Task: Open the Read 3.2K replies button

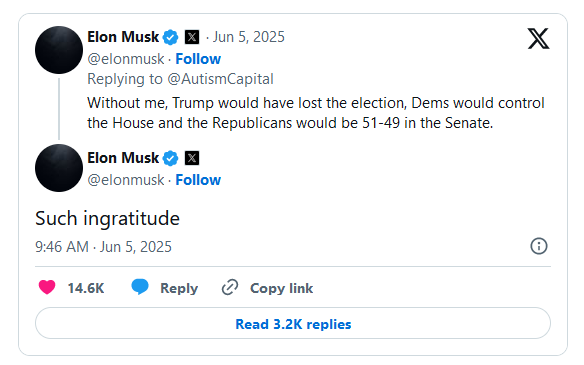Action: coord(293,323)
